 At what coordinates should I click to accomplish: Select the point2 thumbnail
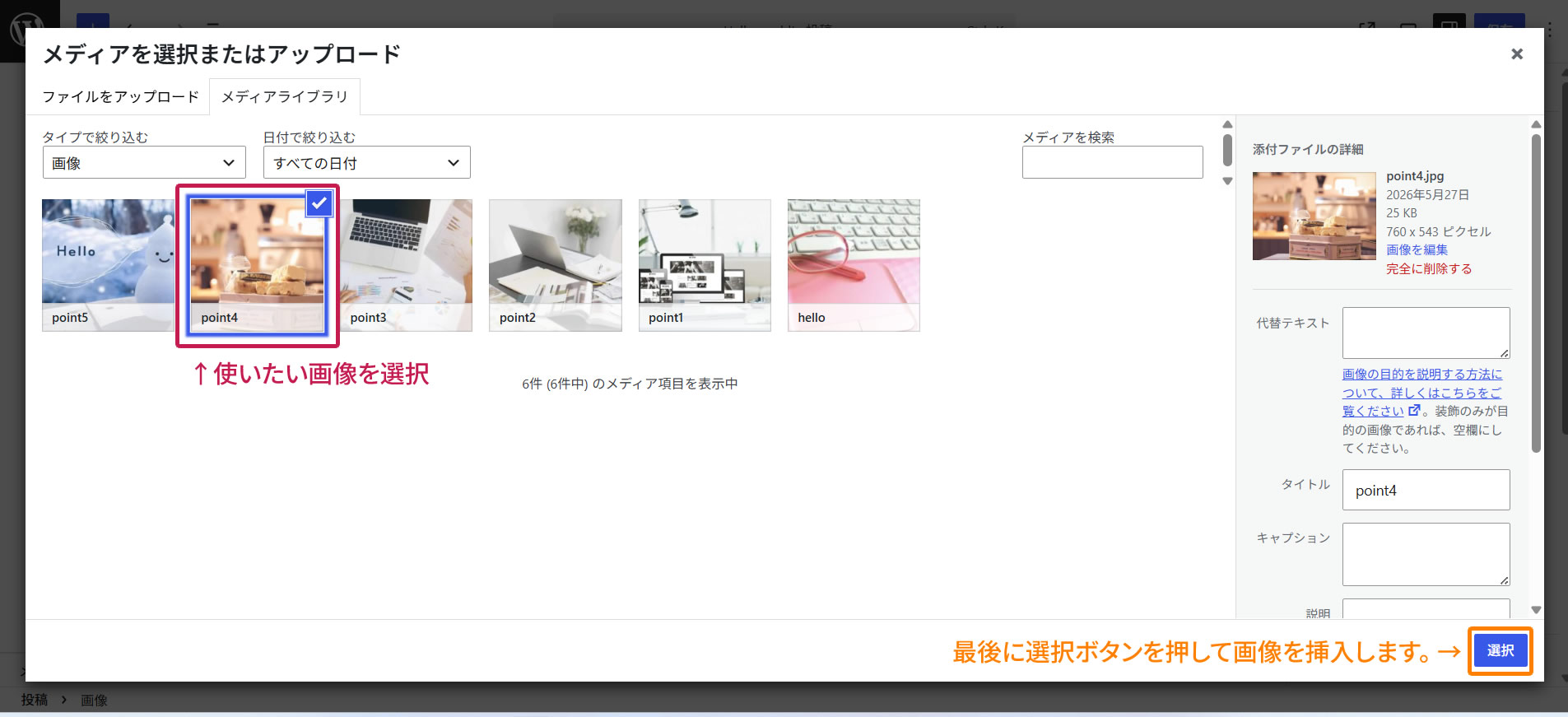pyautogui.click(x=556, y=265)
